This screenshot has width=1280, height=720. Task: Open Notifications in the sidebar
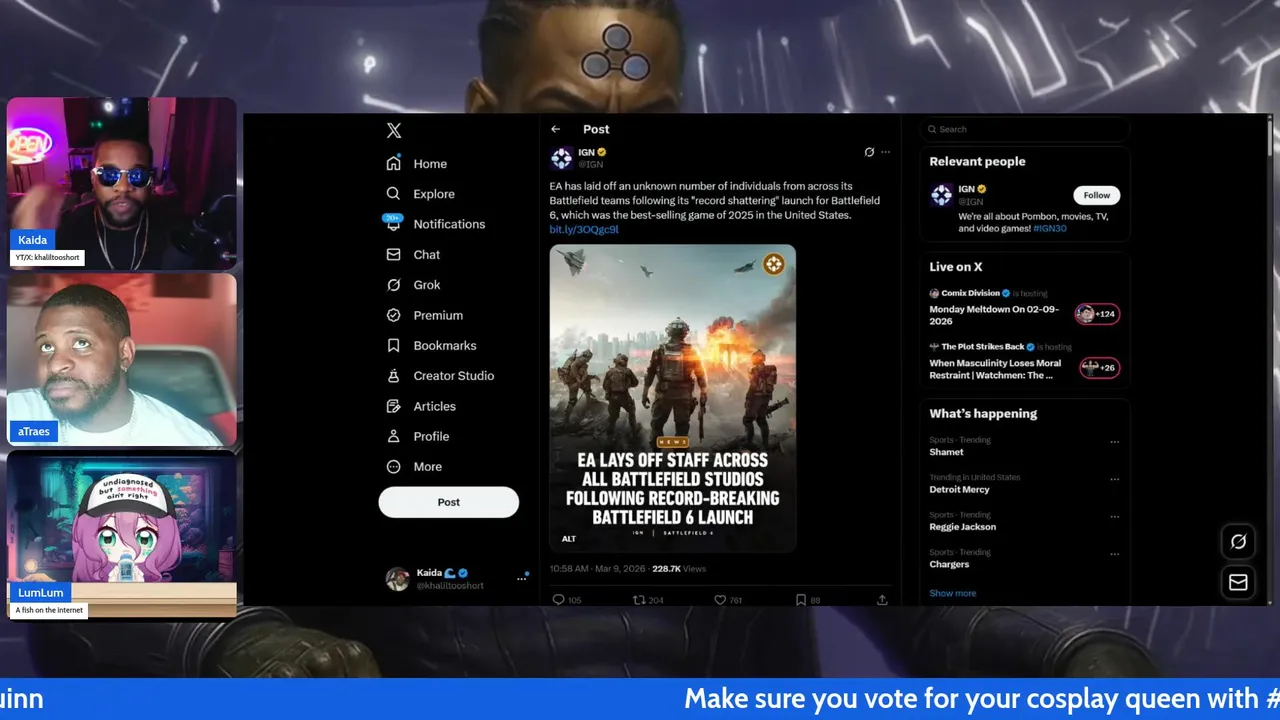click(435, 224)
